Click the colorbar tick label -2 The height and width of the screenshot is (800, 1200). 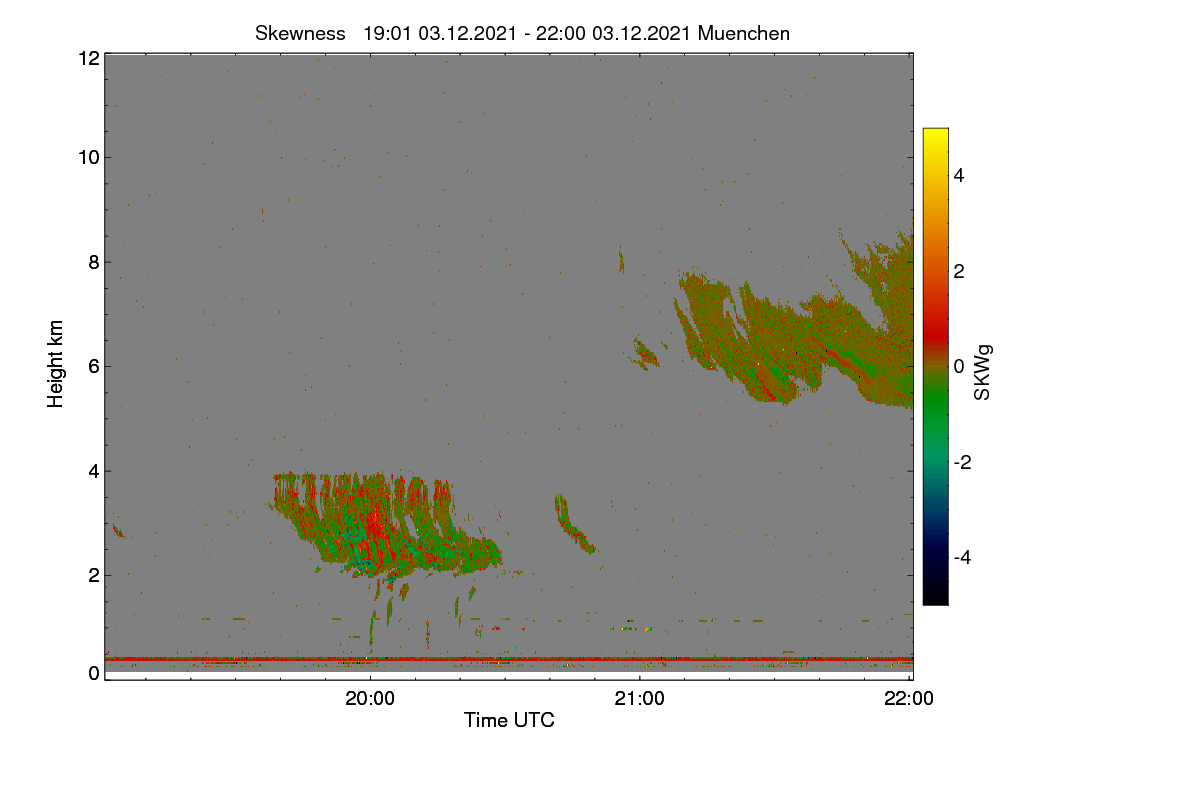click(x=960, y=462)
